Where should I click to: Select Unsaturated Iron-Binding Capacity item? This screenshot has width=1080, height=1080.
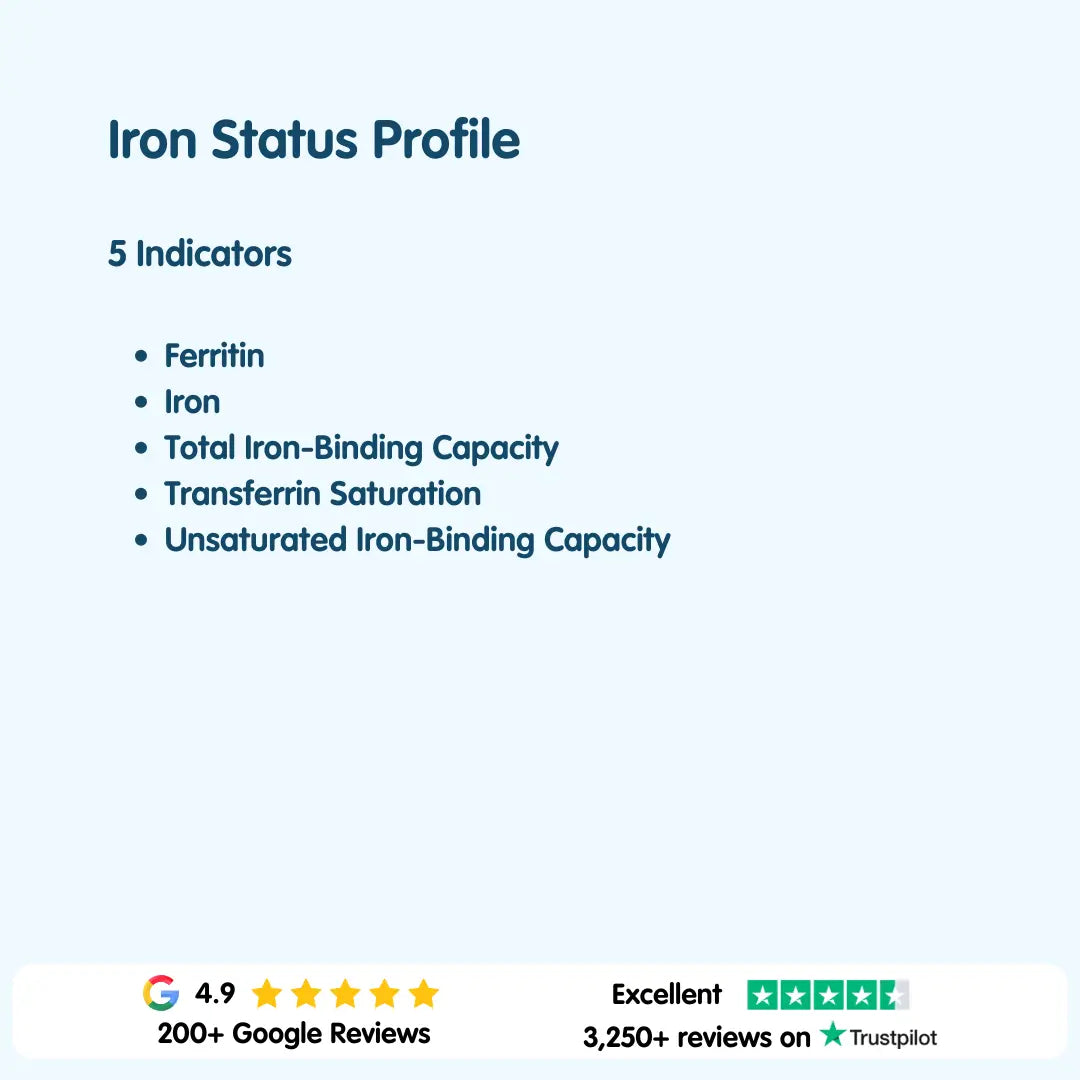pyautogui.click(x=417, y=540)
